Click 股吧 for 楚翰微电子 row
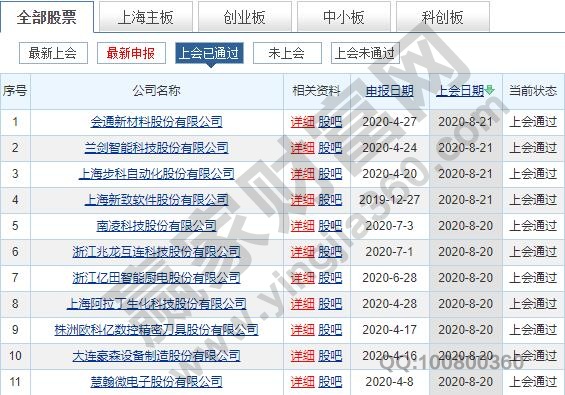Viewport: 565px width, 395px height. (330, 382)
